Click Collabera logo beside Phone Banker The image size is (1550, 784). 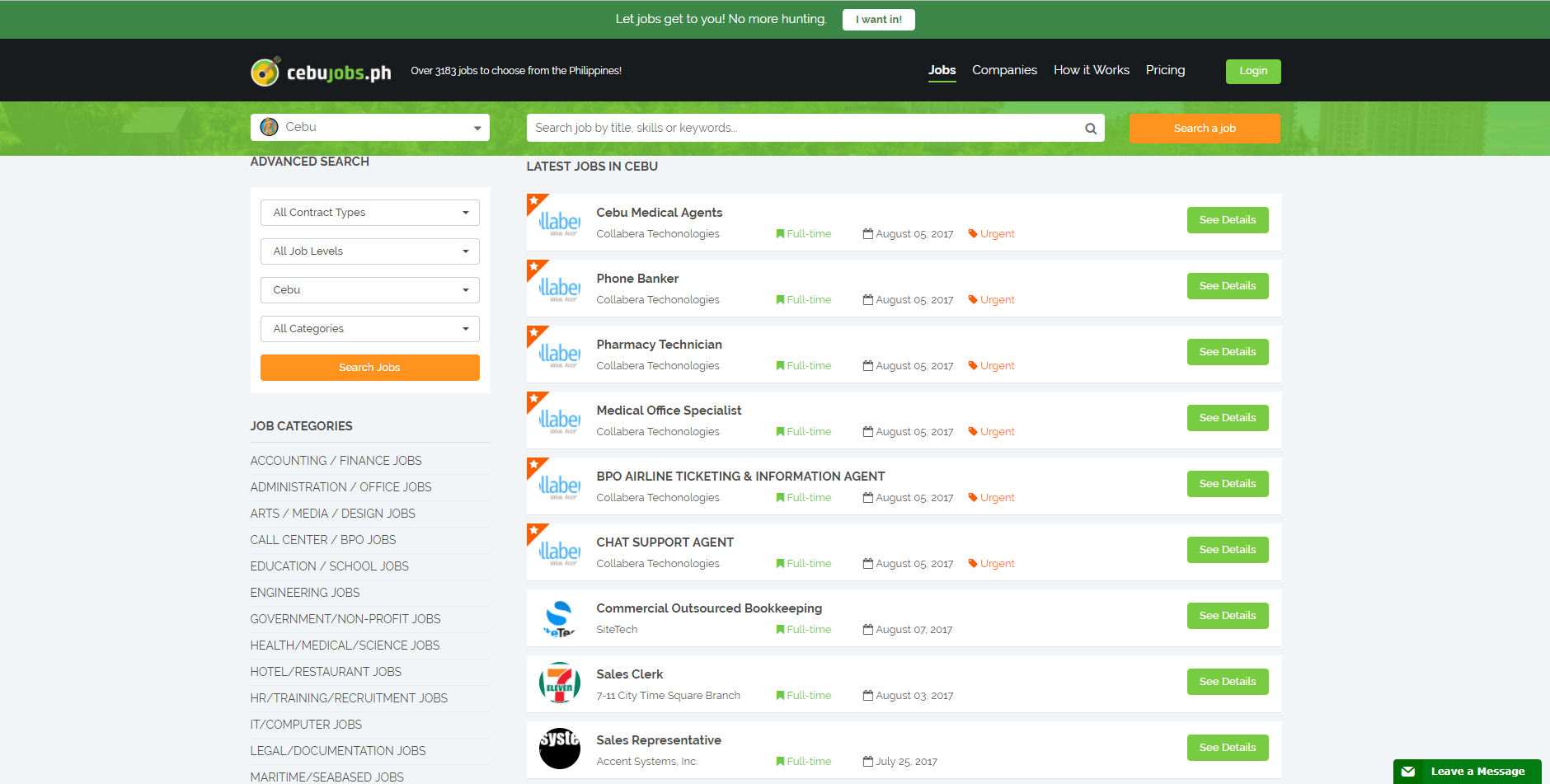(560, 289)
